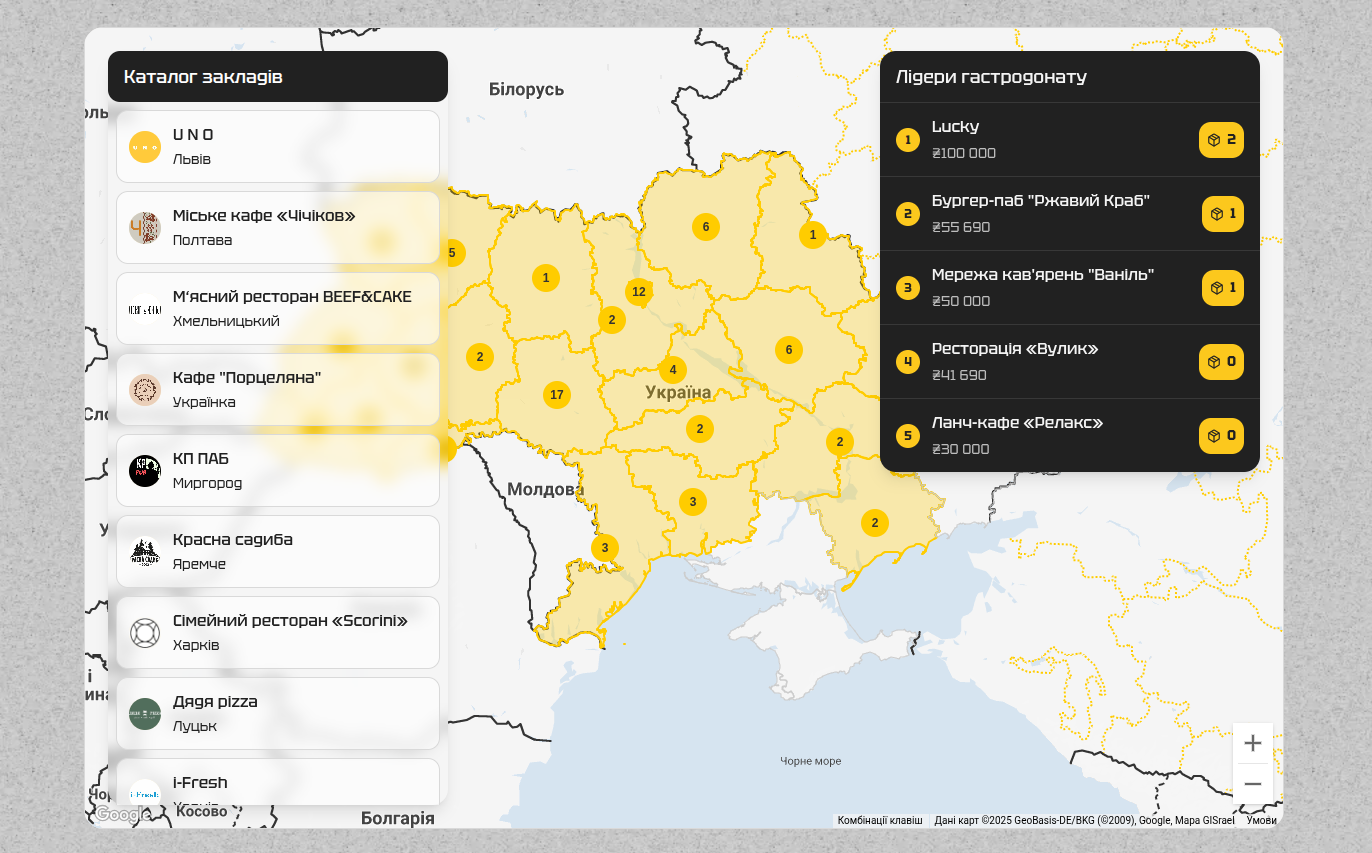The image size is (1372, 853).
Task: Click the box badge for Ресторація «Вулик»
Action: coord(1221,362)
